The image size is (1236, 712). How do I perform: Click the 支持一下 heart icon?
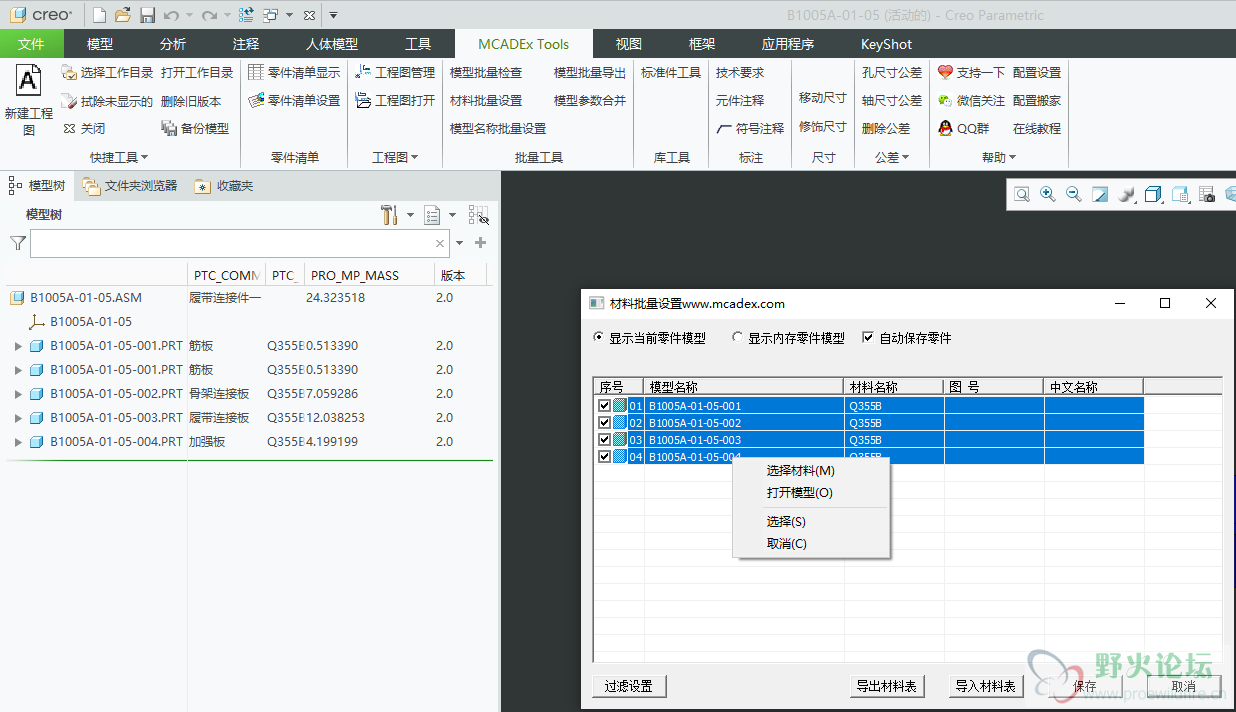click(x=945, y=72)
